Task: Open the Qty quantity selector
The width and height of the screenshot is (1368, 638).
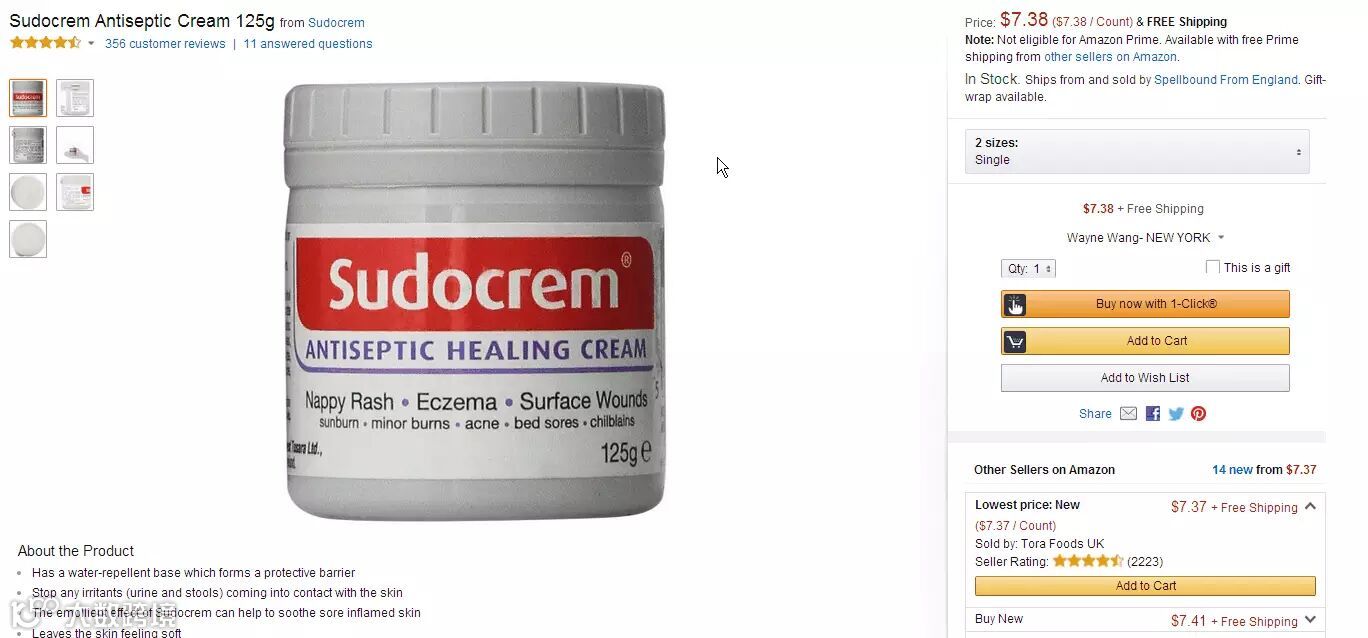Action: pos(1028,268)
